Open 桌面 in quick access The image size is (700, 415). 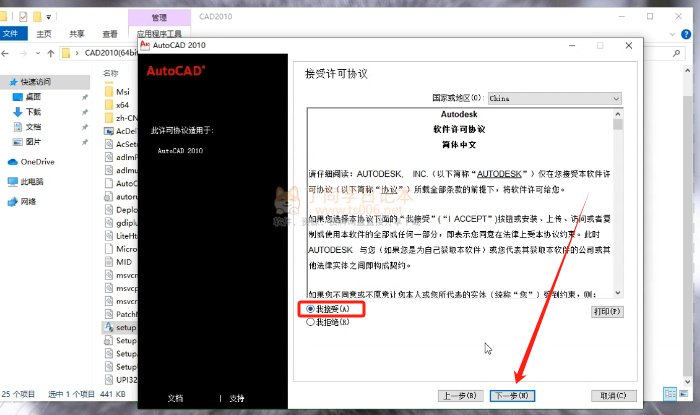pos(33,97)
